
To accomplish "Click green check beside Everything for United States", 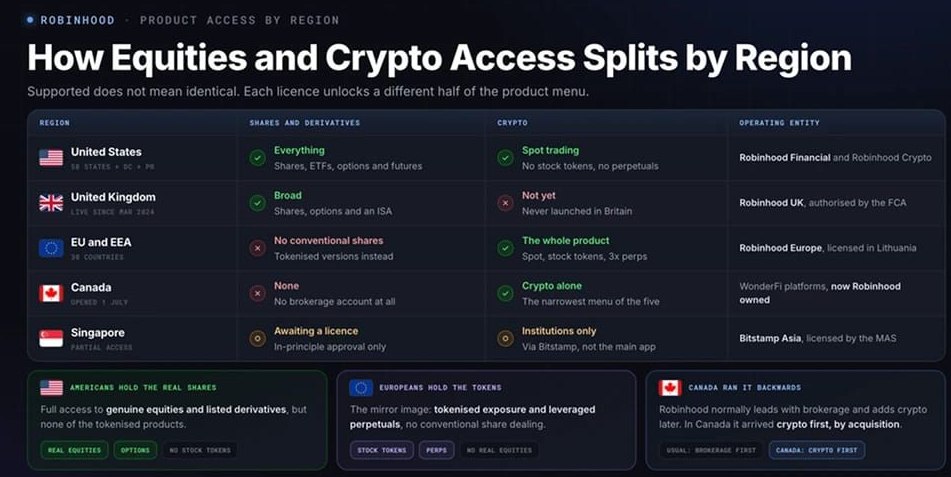I will click(257, 158).
